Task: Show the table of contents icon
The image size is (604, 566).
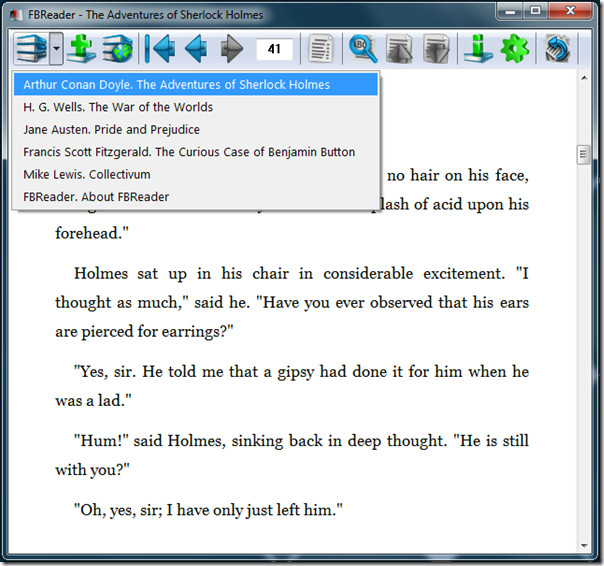Action: (321, 49)
